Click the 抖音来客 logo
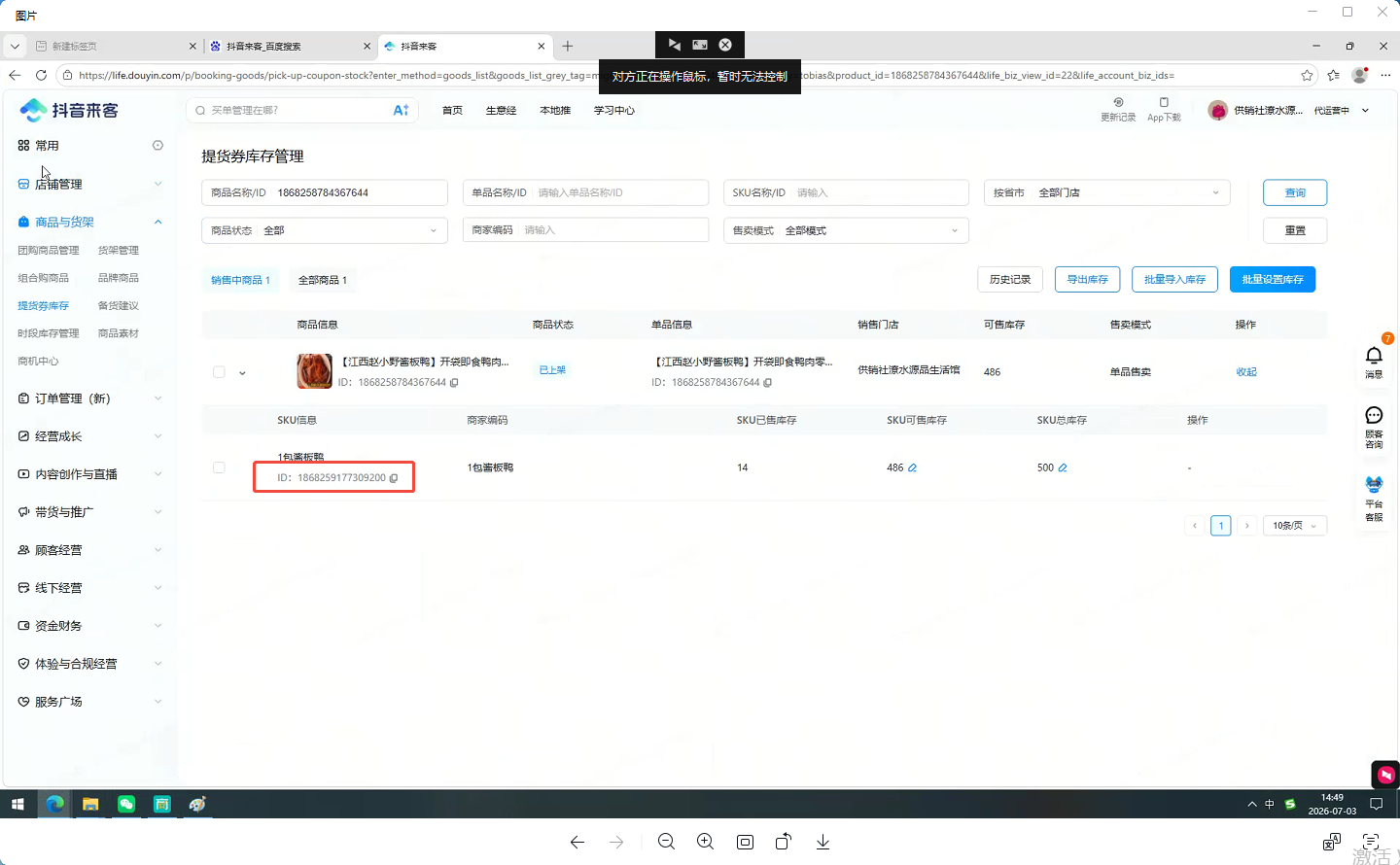Image resolution: width=1400 pixels, height=865 pixels. [x=69, y=111]
